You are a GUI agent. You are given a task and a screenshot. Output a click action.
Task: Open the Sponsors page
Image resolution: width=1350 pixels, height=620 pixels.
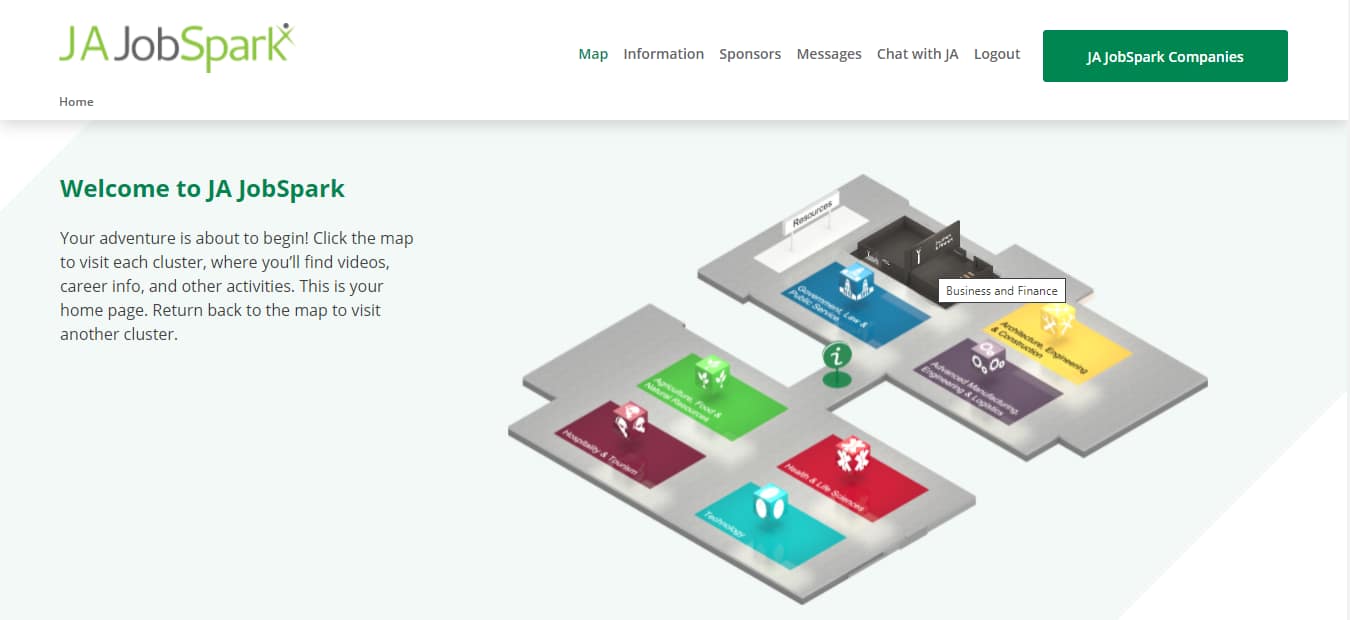[x=750, y=54]
